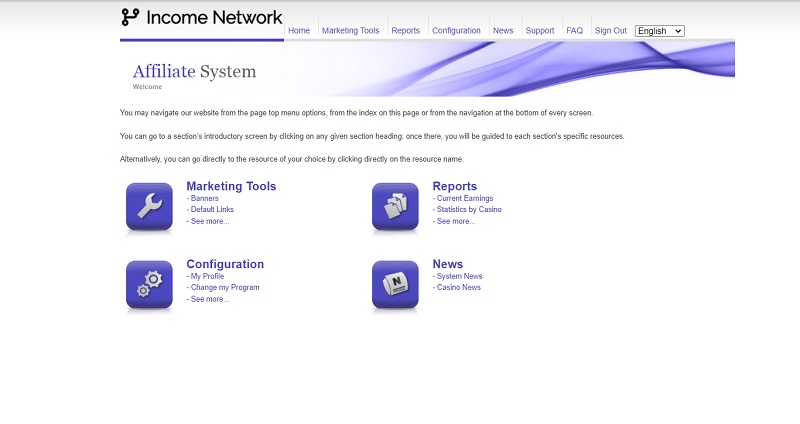Click the Reports section heading
Screen dimensions: 800x424
click(455, 186)
